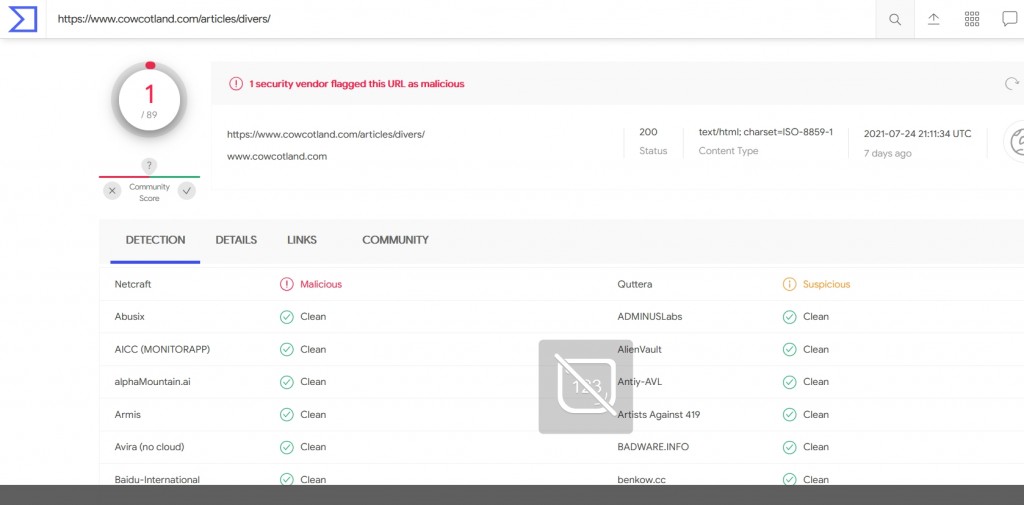Click alphaMountain.ai clean check icon
Viewport: 1024px width, 505px height.
[287, 382]
